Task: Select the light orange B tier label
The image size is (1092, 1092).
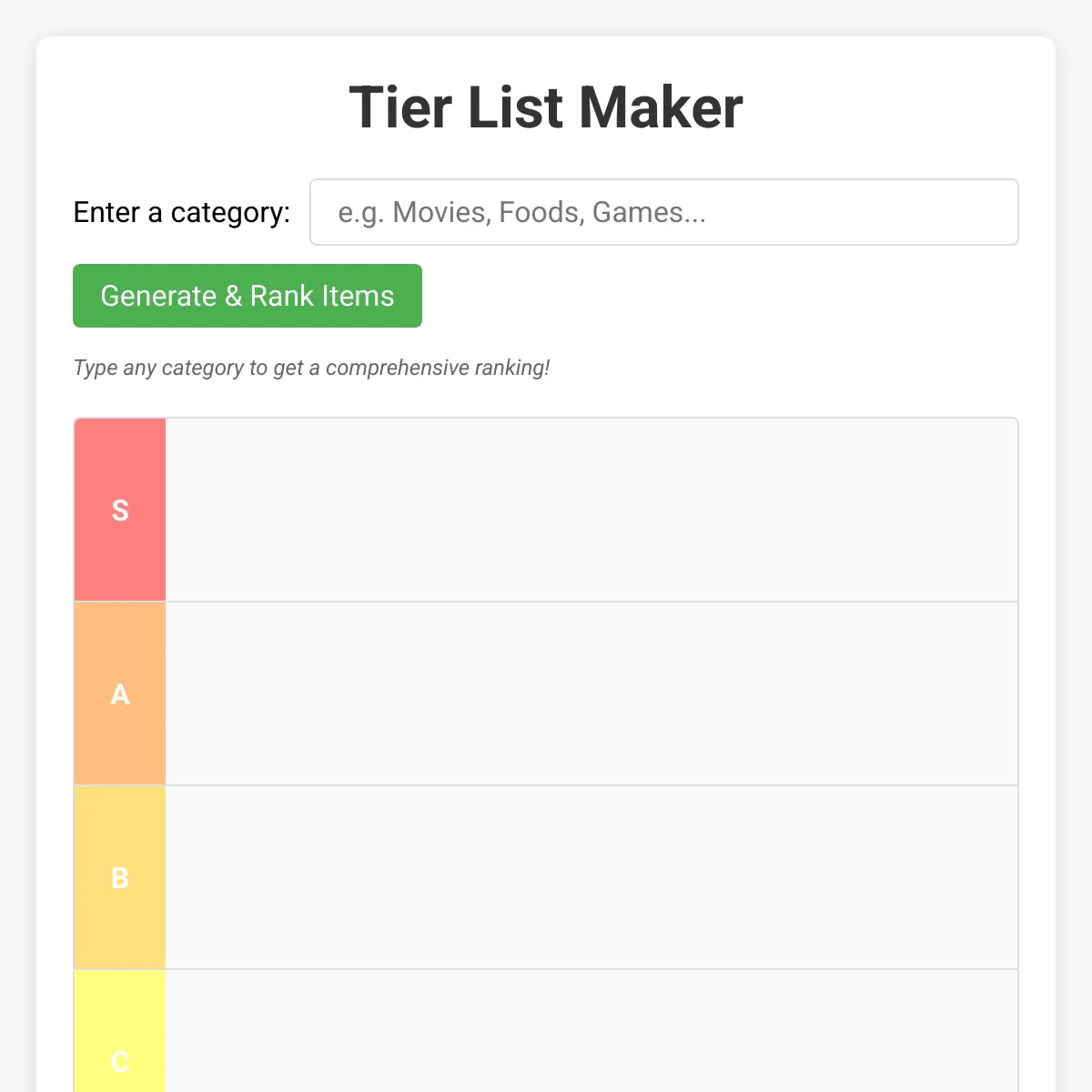Action: [x=120, y=878]
